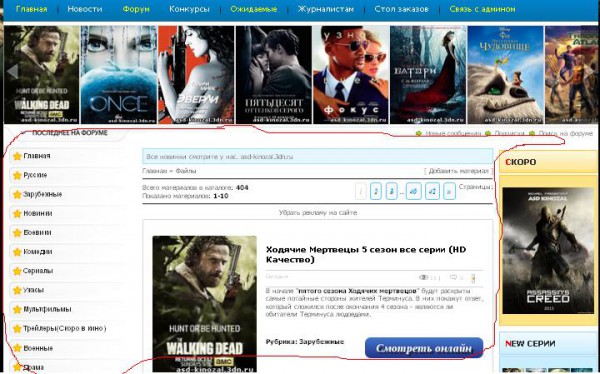The image size is (600, 374).
Task: Click the comments bubble icon in article
Action: coord(453,277)
